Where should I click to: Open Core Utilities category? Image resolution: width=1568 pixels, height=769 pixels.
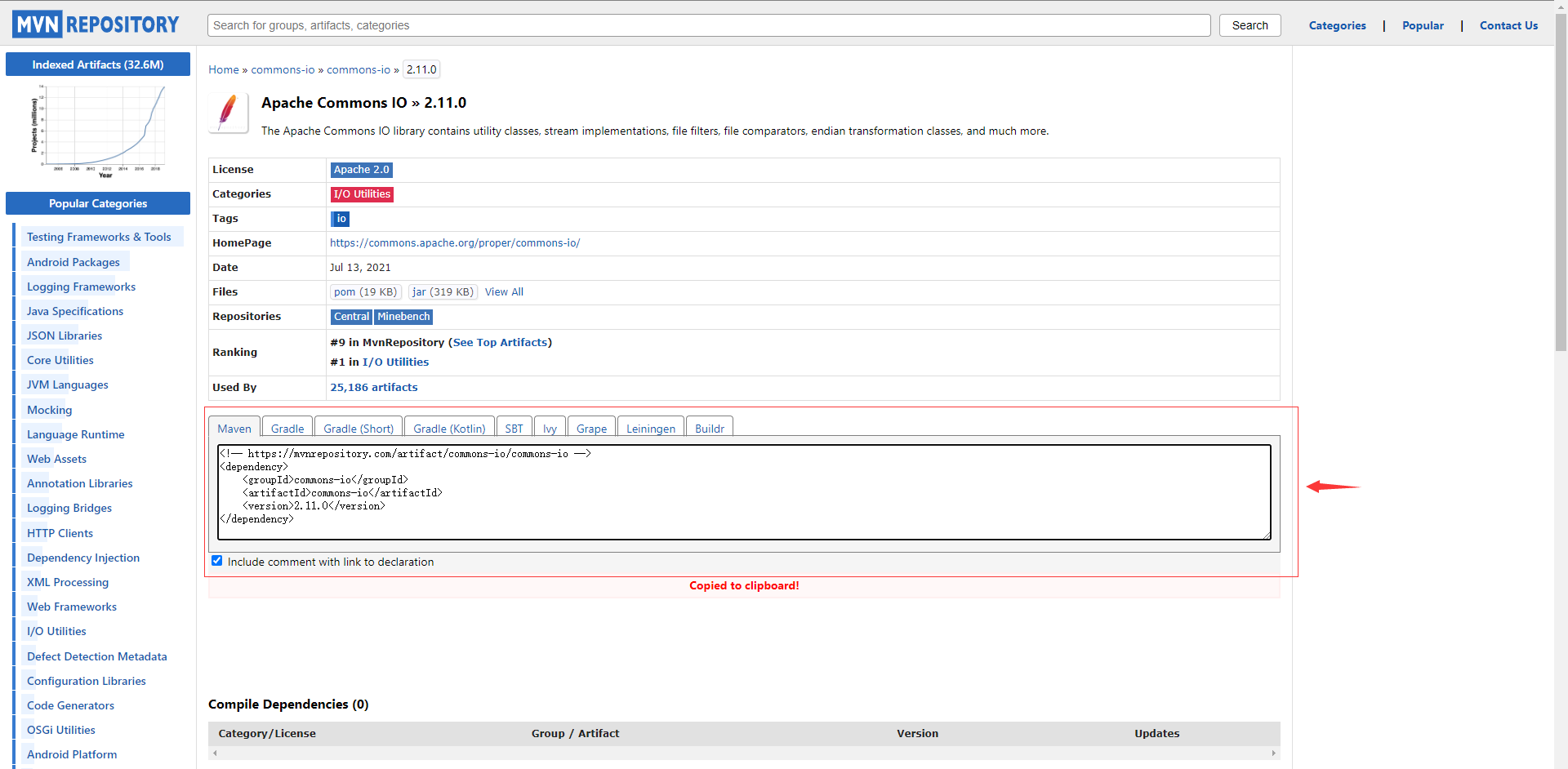60,360
